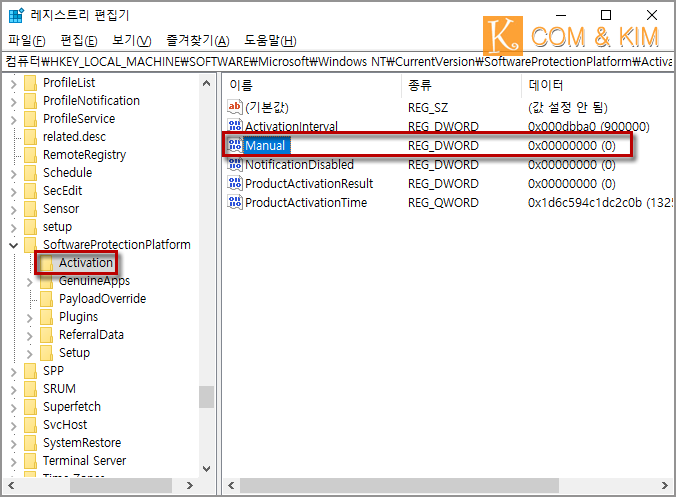Select the ProfileService folder icon
This screenshot has height=497, width=676.
click(31, 119)
